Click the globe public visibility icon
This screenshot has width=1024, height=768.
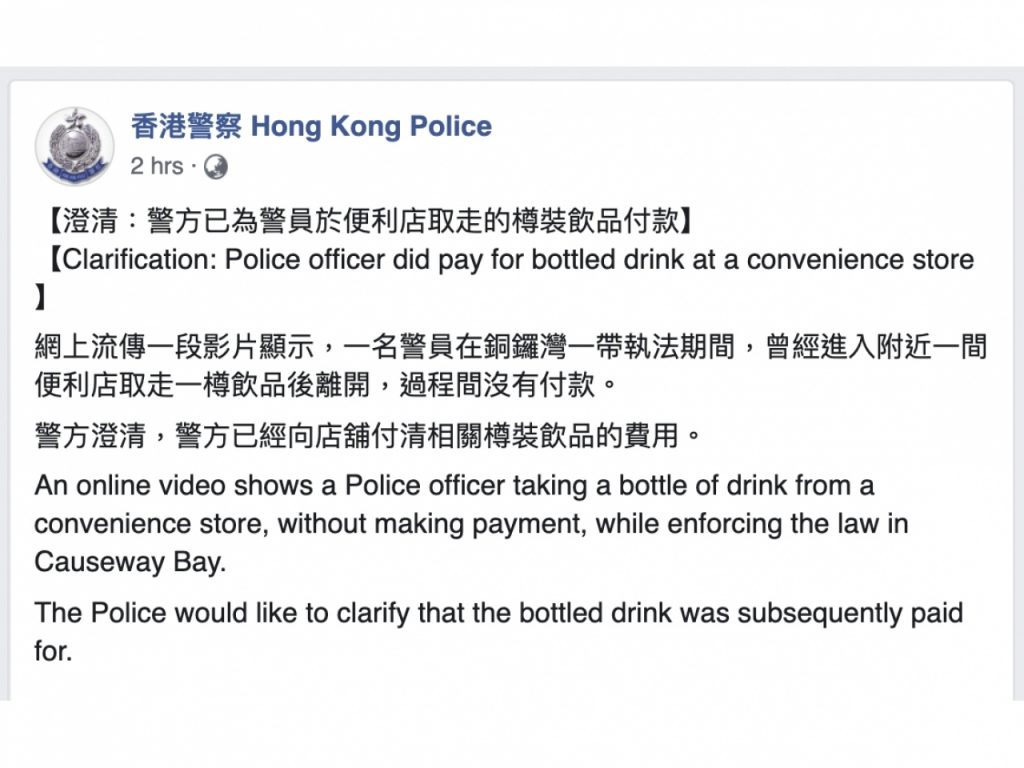(x=215, y=167)
